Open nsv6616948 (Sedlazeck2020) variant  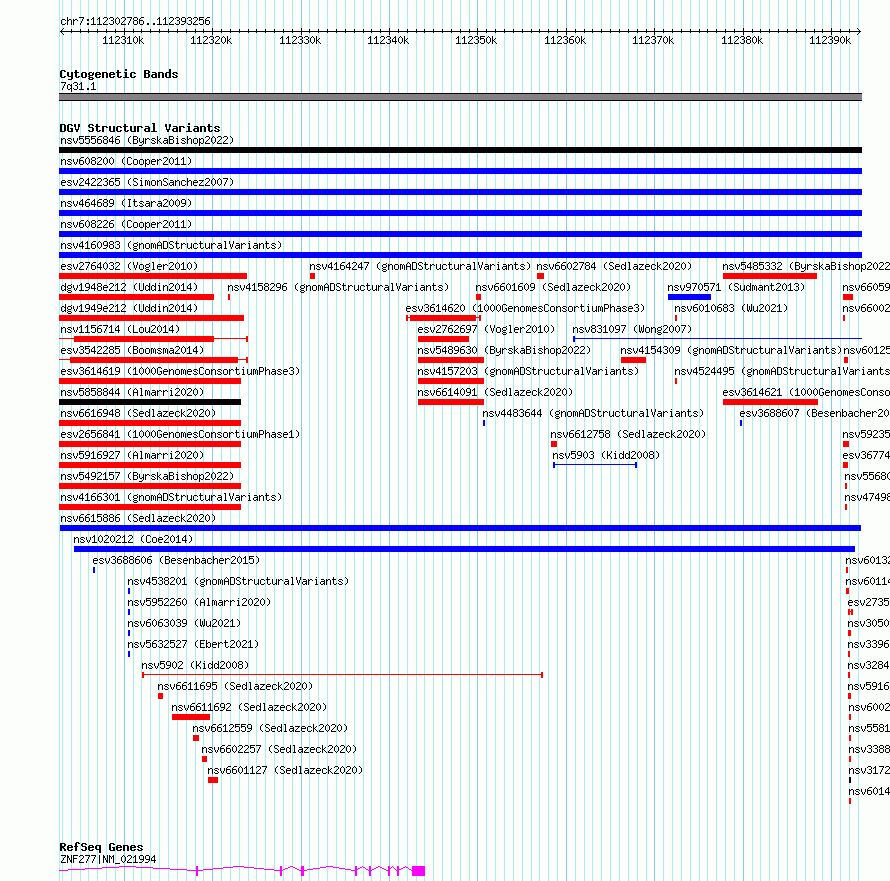click(138, 413)
